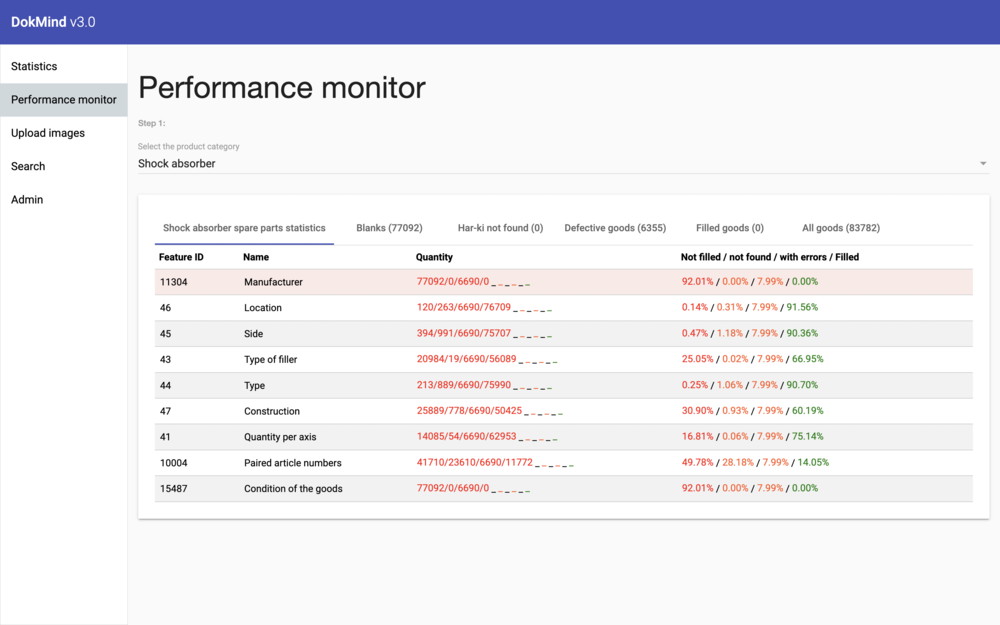
Task: Open the Upload images page
Action: click(x=48, y=133)
